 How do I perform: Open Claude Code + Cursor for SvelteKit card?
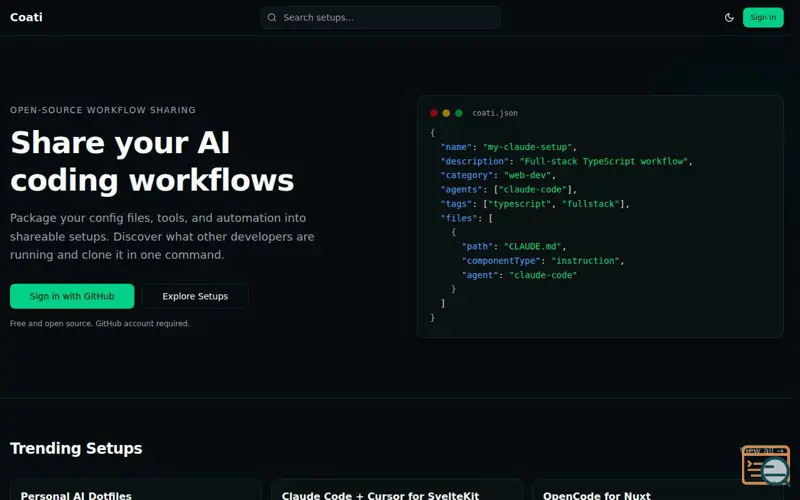click(x=396, y=490)
